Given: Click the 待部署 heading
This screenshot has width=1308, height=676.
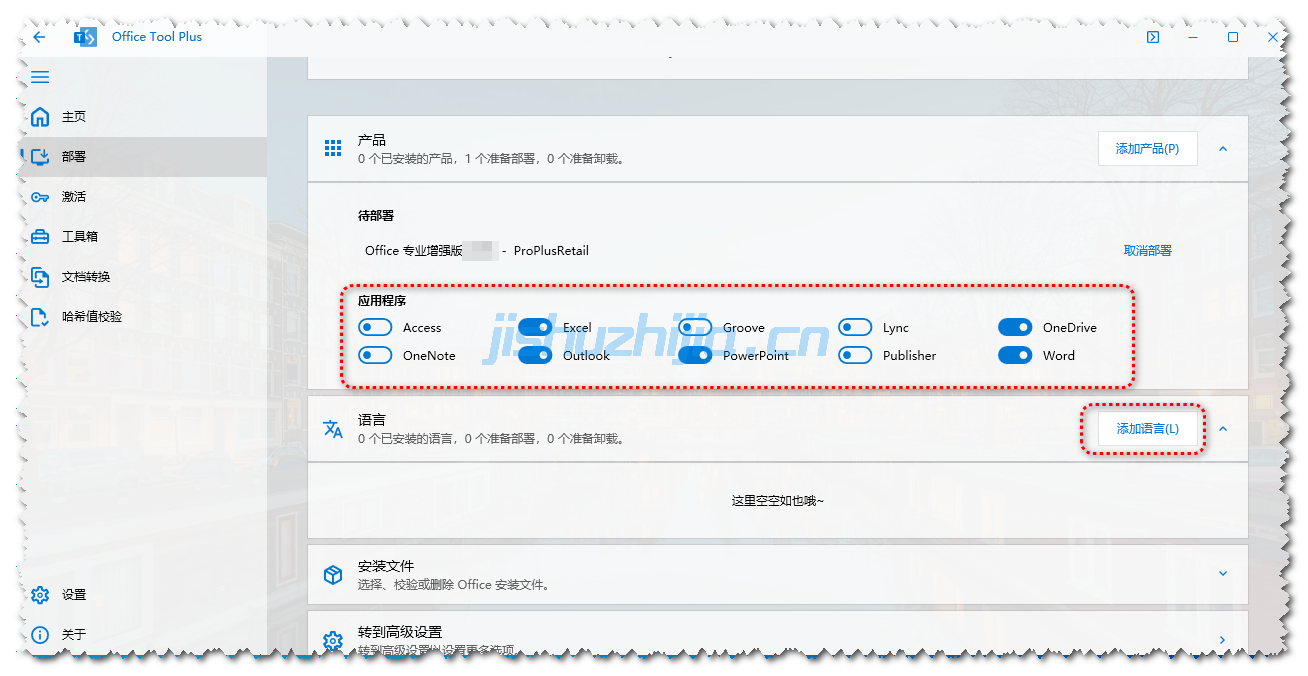Looking at the screenshot, I should [x=376, y=216].
